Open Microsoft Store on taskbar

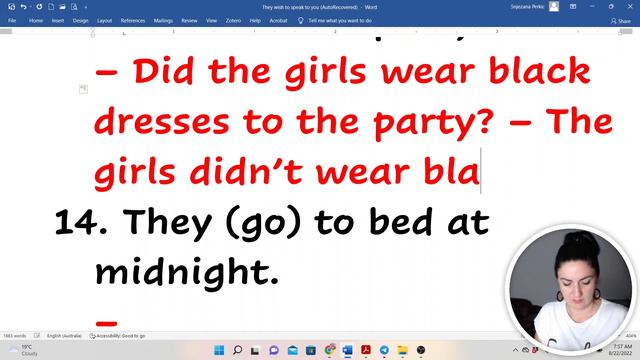tap(311, 350)
